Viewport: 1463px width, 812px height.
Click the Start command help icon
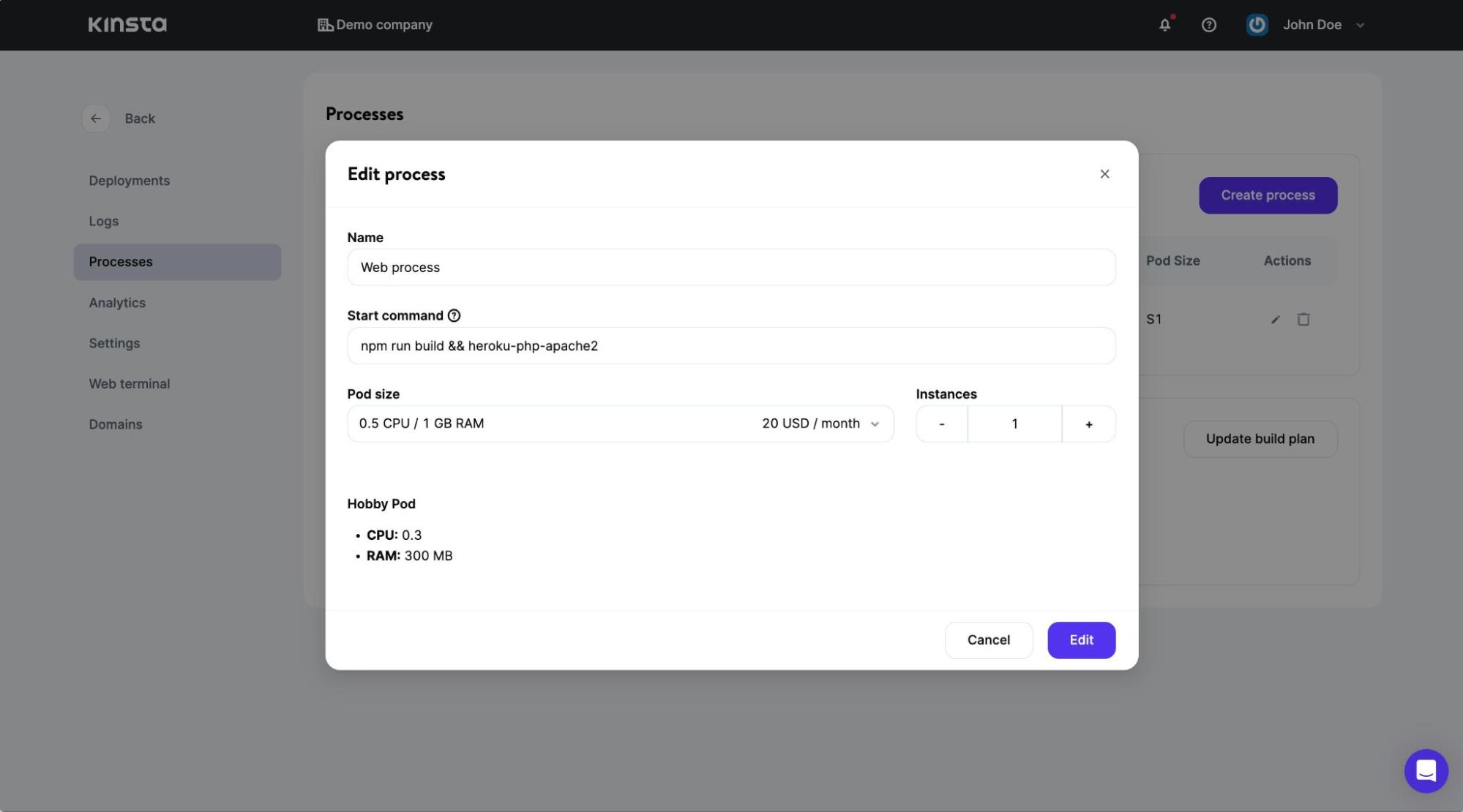tap(454, 315)
